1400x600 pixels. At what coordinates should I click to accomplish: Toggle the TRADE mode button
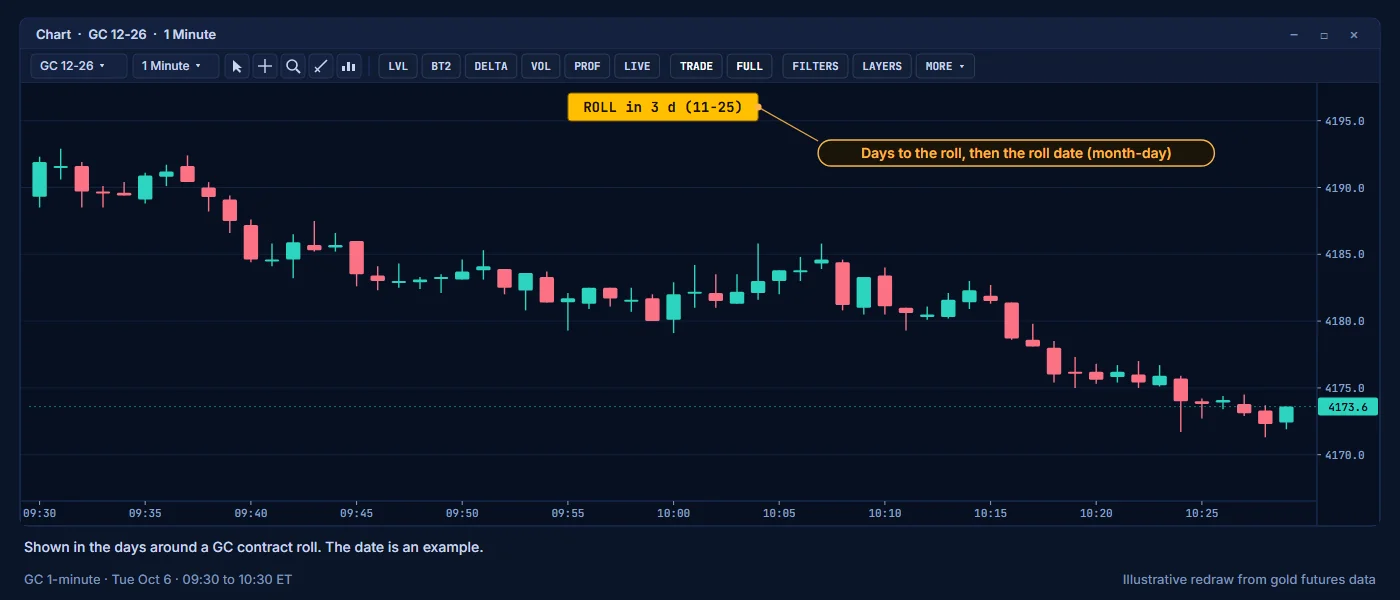click(x=696, y=66)
